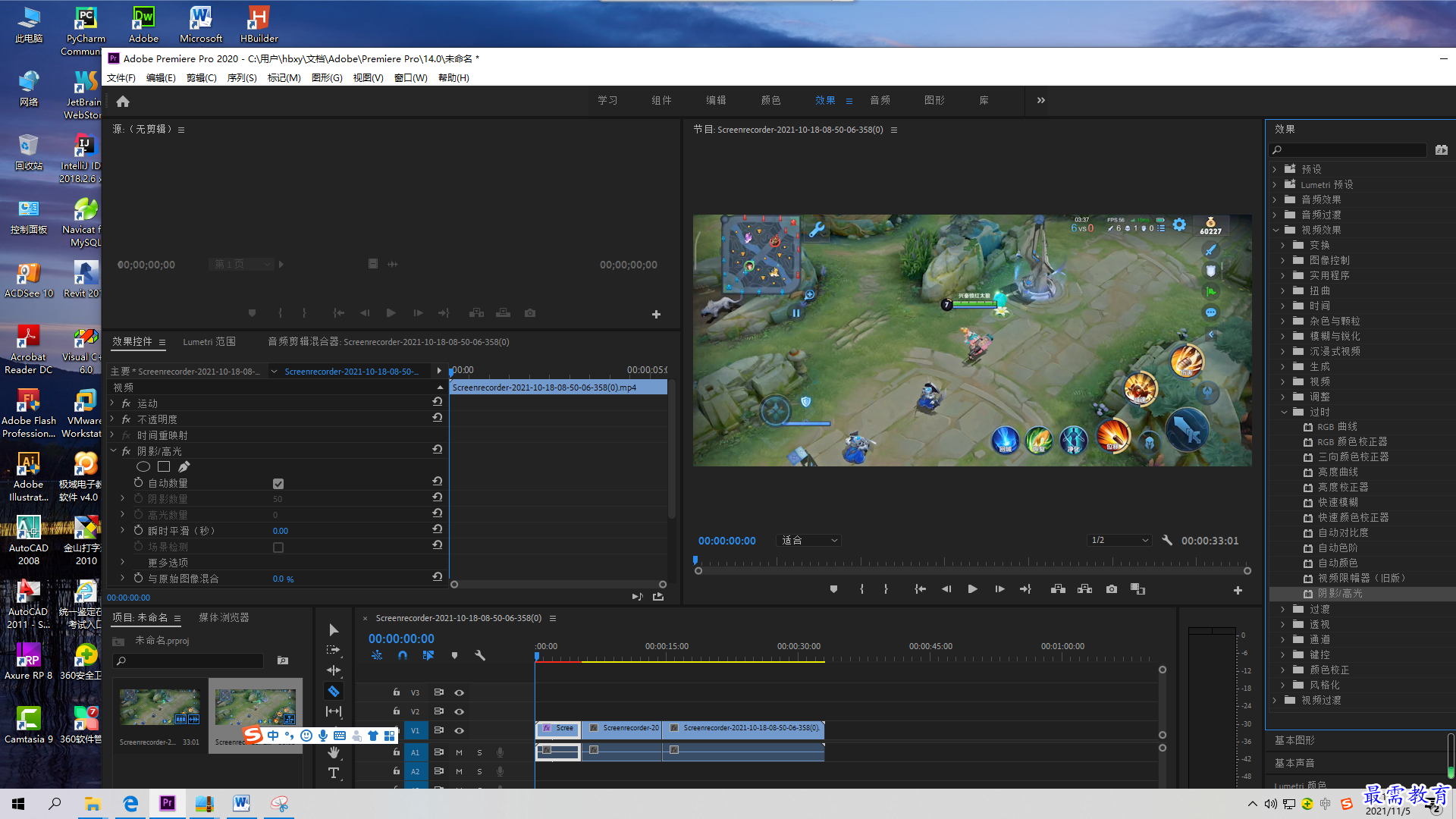Viewport: 1456px width, 819px height.
Task: Click program monitor playhead scrub bar
Action: coord(972,563)
